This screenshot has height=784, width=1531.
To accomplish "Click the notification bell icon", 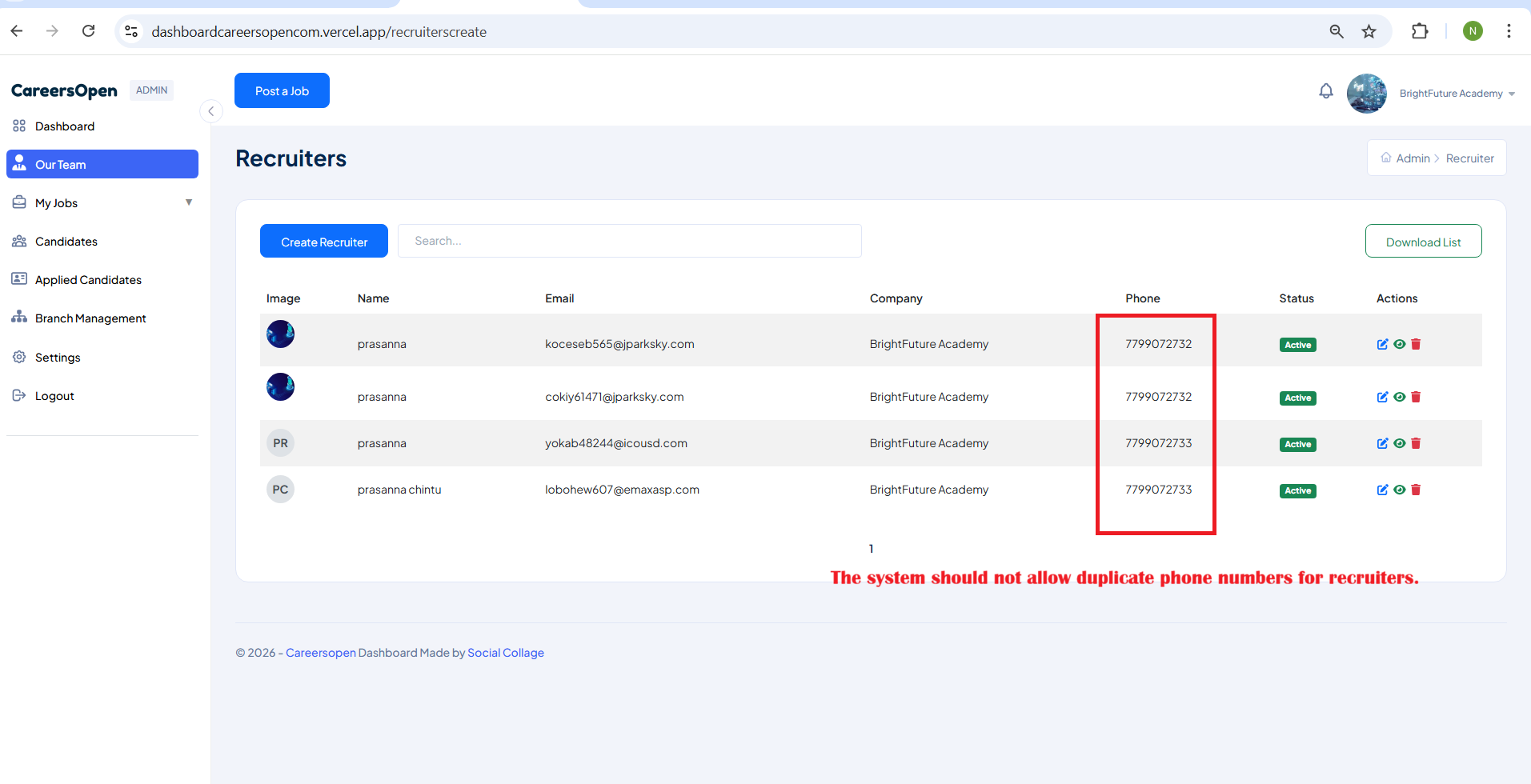I will click(1325, 92).
